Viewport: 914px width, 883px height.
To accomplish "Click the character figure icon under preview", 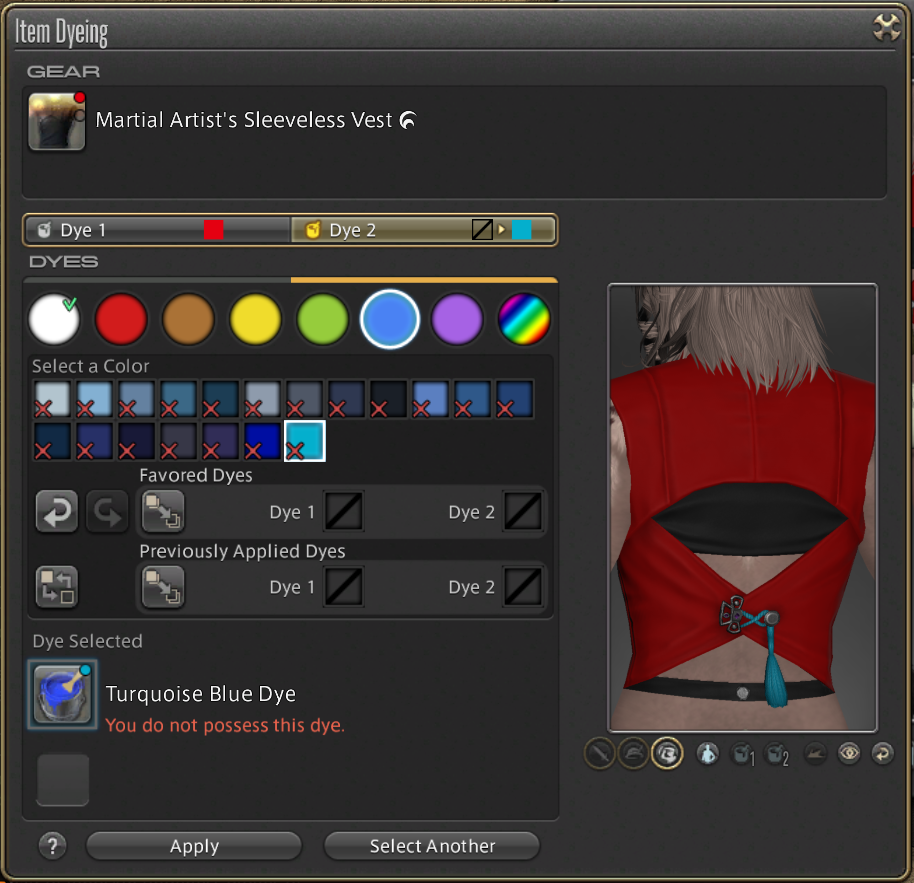I will pyautogui.click(x=708, y=754).
